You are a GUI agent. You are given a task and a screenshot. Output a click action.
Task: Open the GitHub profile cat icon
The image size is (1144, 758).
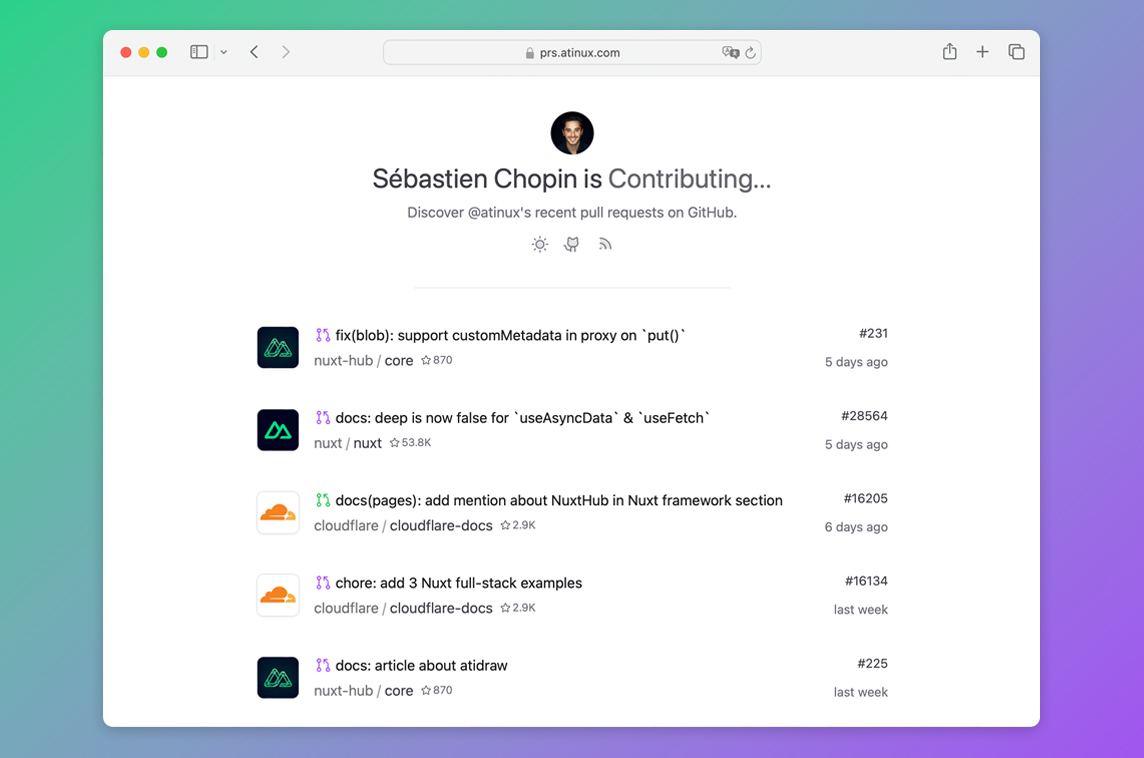pyautogui.click(x=572, y=244)
